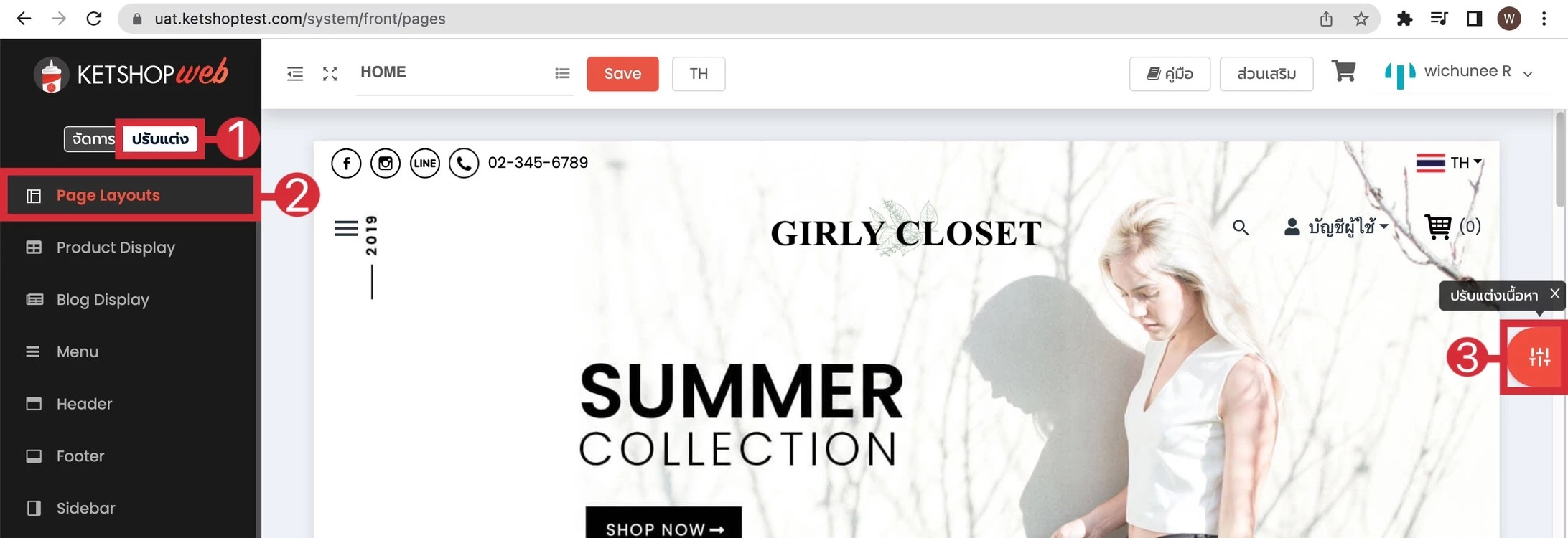Expand the บัญชีผู้ใช้ user account dropdown

coord(1336,227)
